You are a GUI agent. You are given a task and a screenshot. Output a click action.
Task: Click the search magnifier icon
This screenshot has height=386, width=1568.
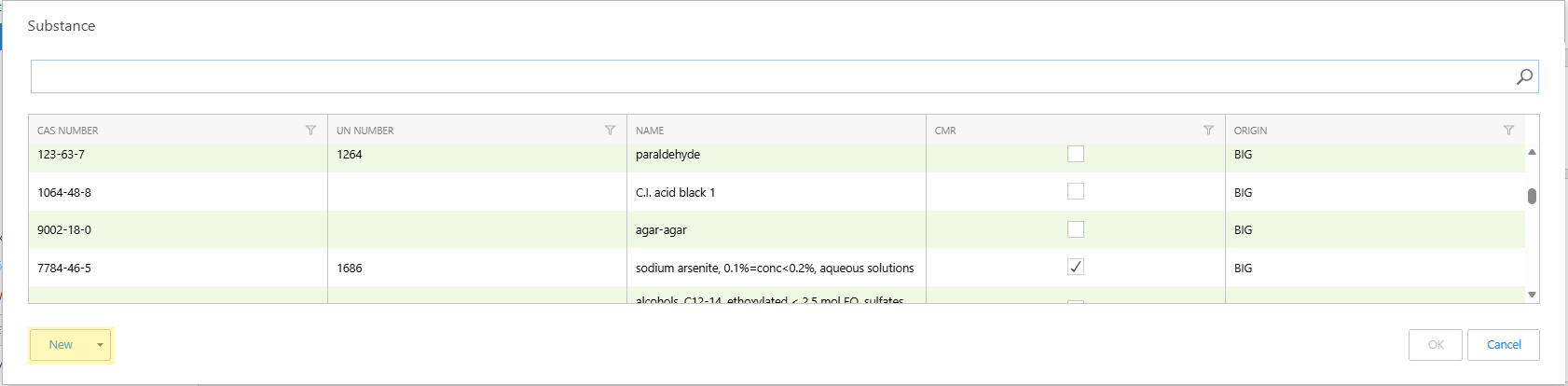(1524, 76)
